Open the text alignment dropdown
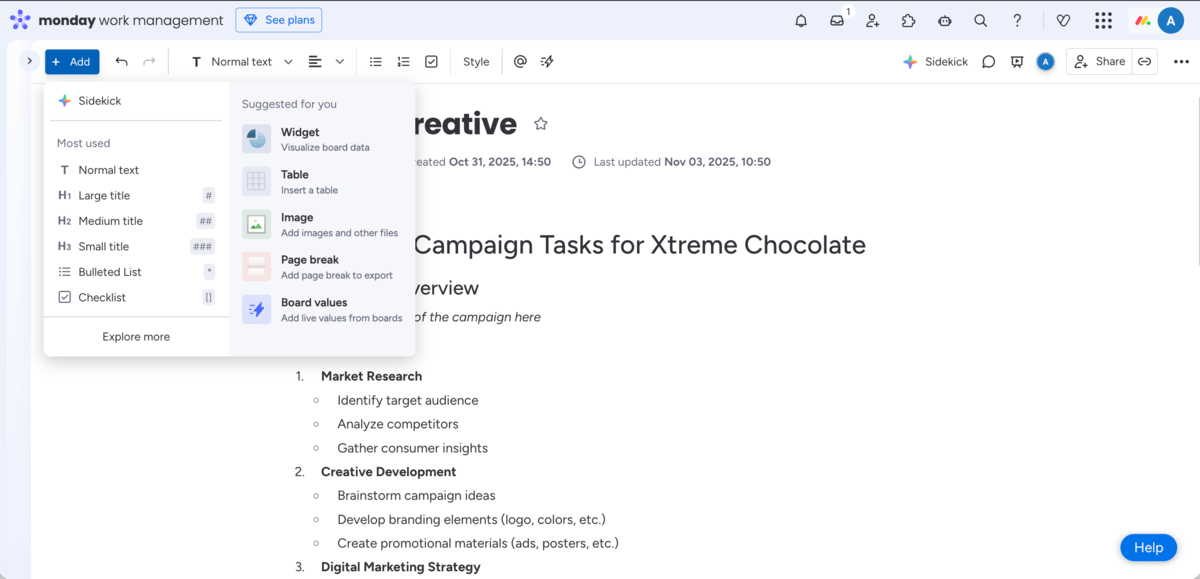 coord(327,61)
